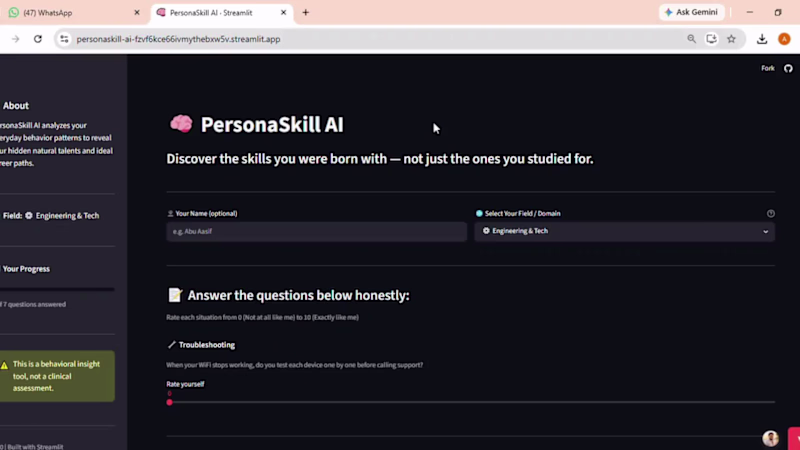
Task: Click the Ask Gemini button
Action: pyautogui.click(x=691, y=12)
